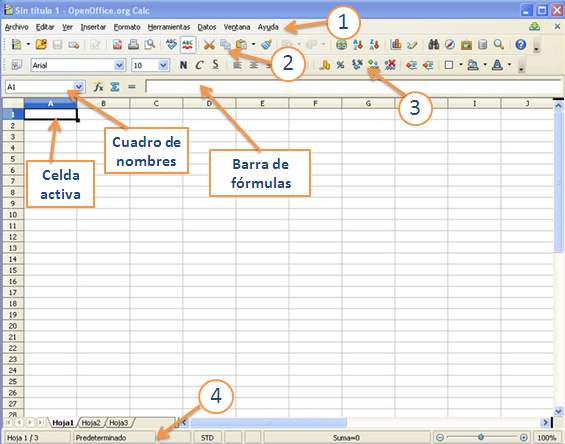The width and height of the screenshot is (565, 444).
Task: Click the STD selection mode field
Action: point(207,438)
